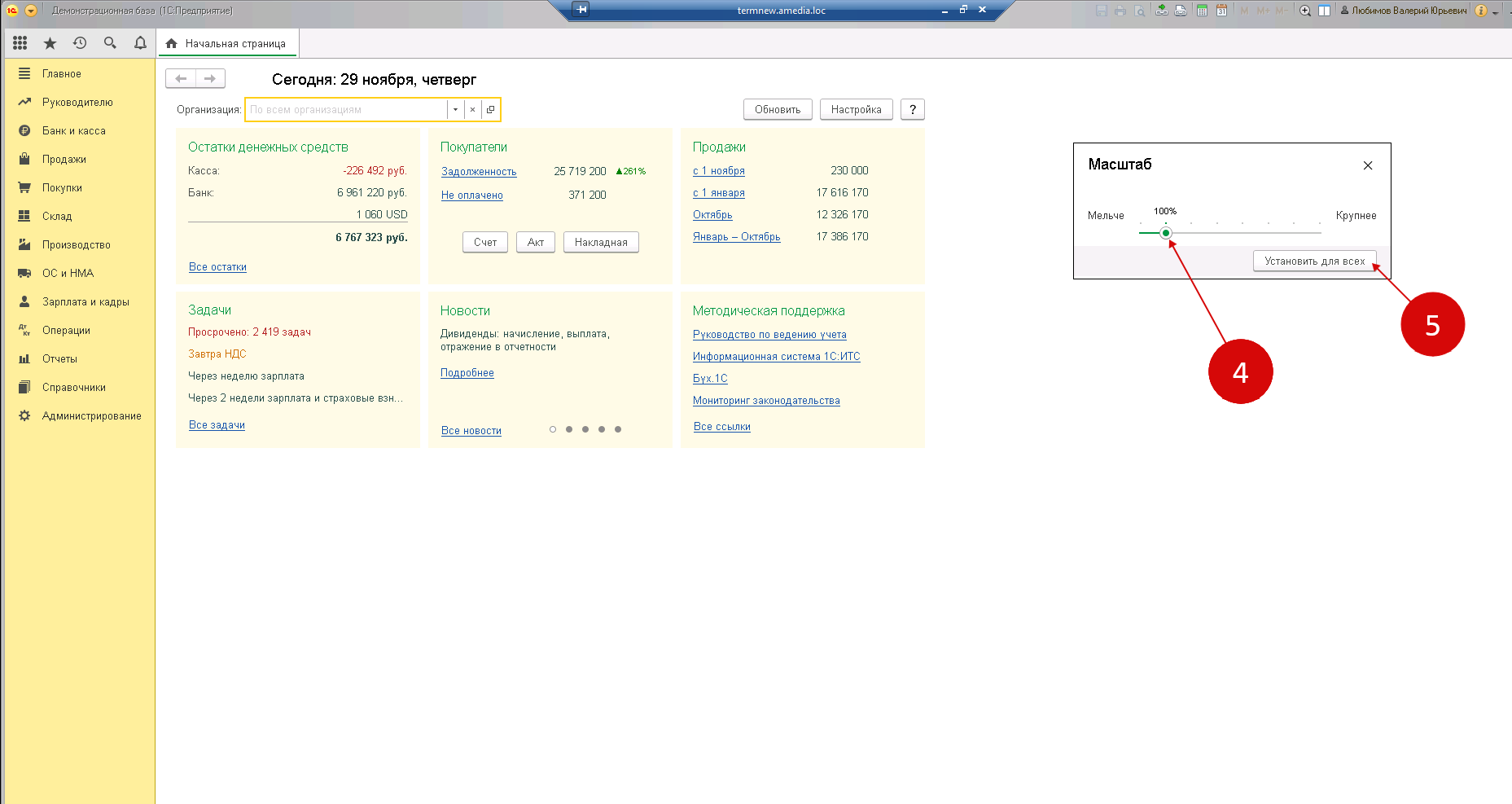Image resolution: width=1512 pixels, height=804 pixels.
Task: Click the zoom scale magnifier icon
Action: pos(1305,11)
